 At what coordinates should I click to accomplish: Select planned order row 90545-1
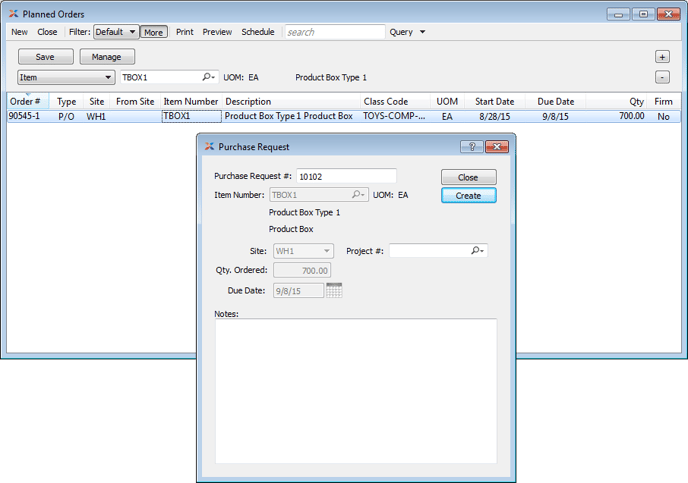point(25,117)
